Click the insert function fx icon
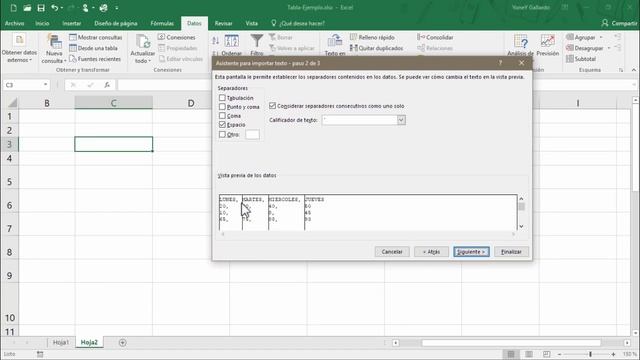The width and height of the screenshot is (640, 360). coord(107,85)
